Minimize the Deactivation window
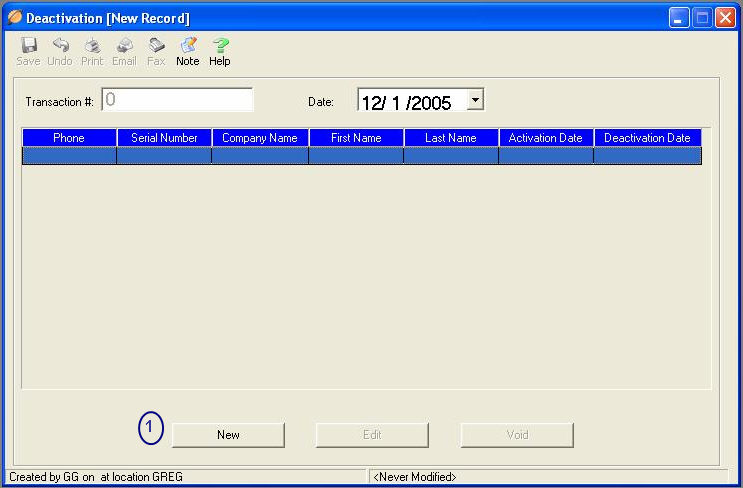The width and height of the screenshot is (743, 488). click(x=679, y=18)
